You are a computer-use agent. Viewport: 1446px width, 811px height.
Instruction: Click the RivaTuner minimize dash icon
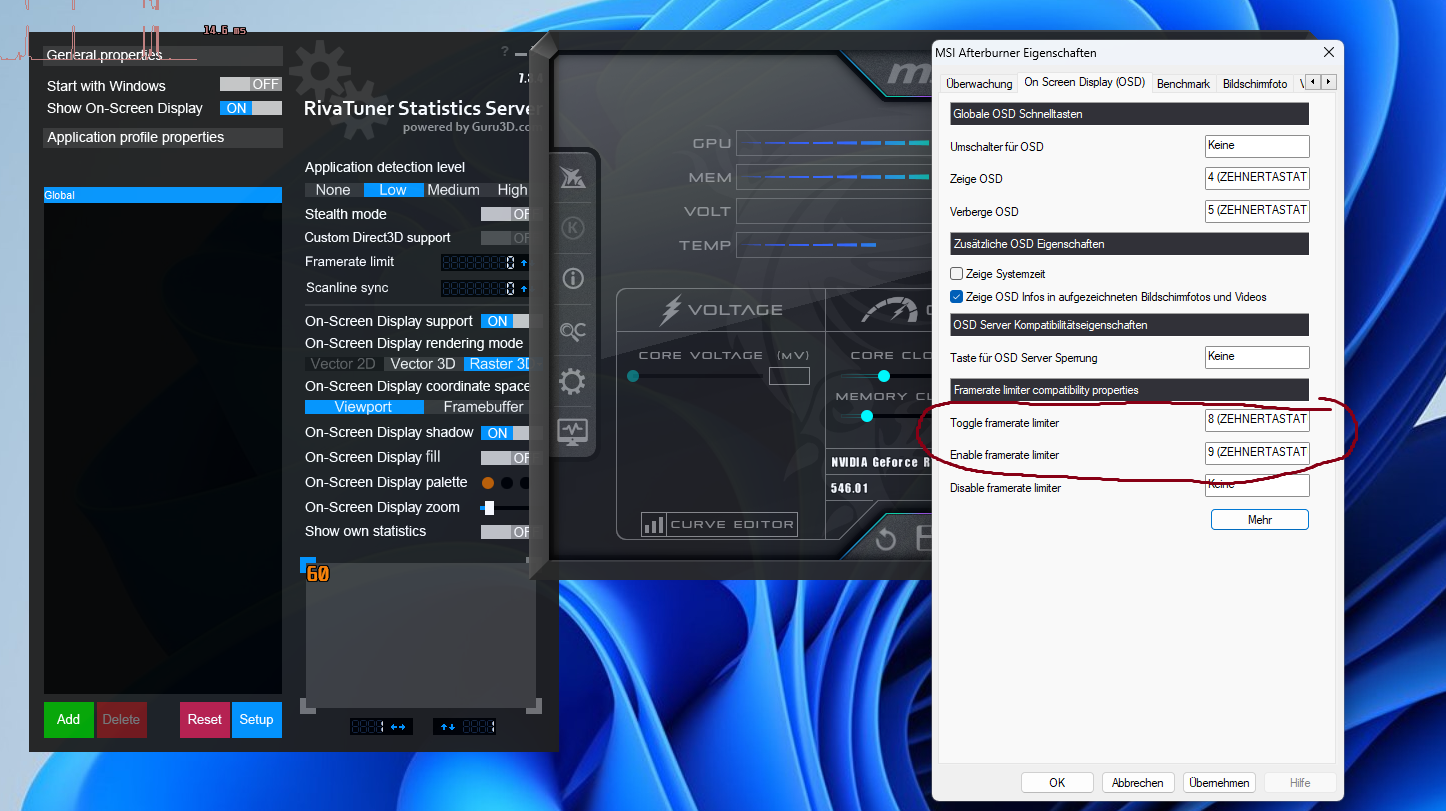point(520,52)
